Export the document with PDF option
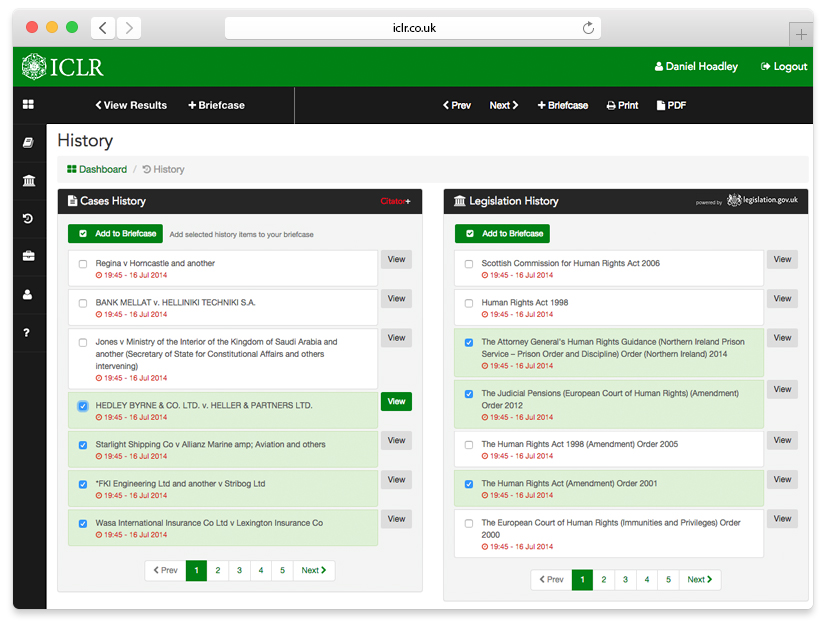This screenshot has height=625, width=828. tap(671, 105)
